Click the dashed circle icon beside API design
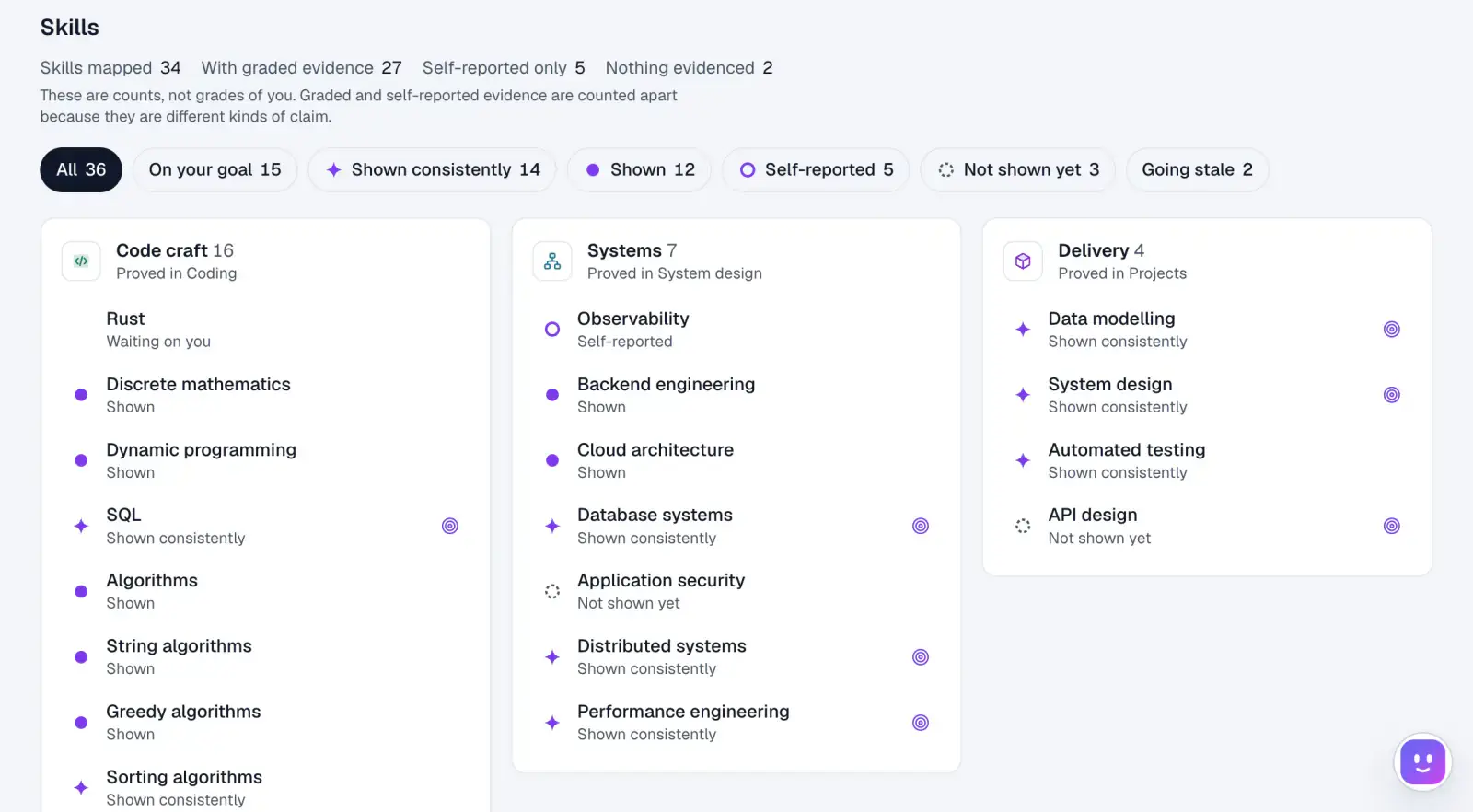Screen dimensions: 1473x812 point(1023,526)
